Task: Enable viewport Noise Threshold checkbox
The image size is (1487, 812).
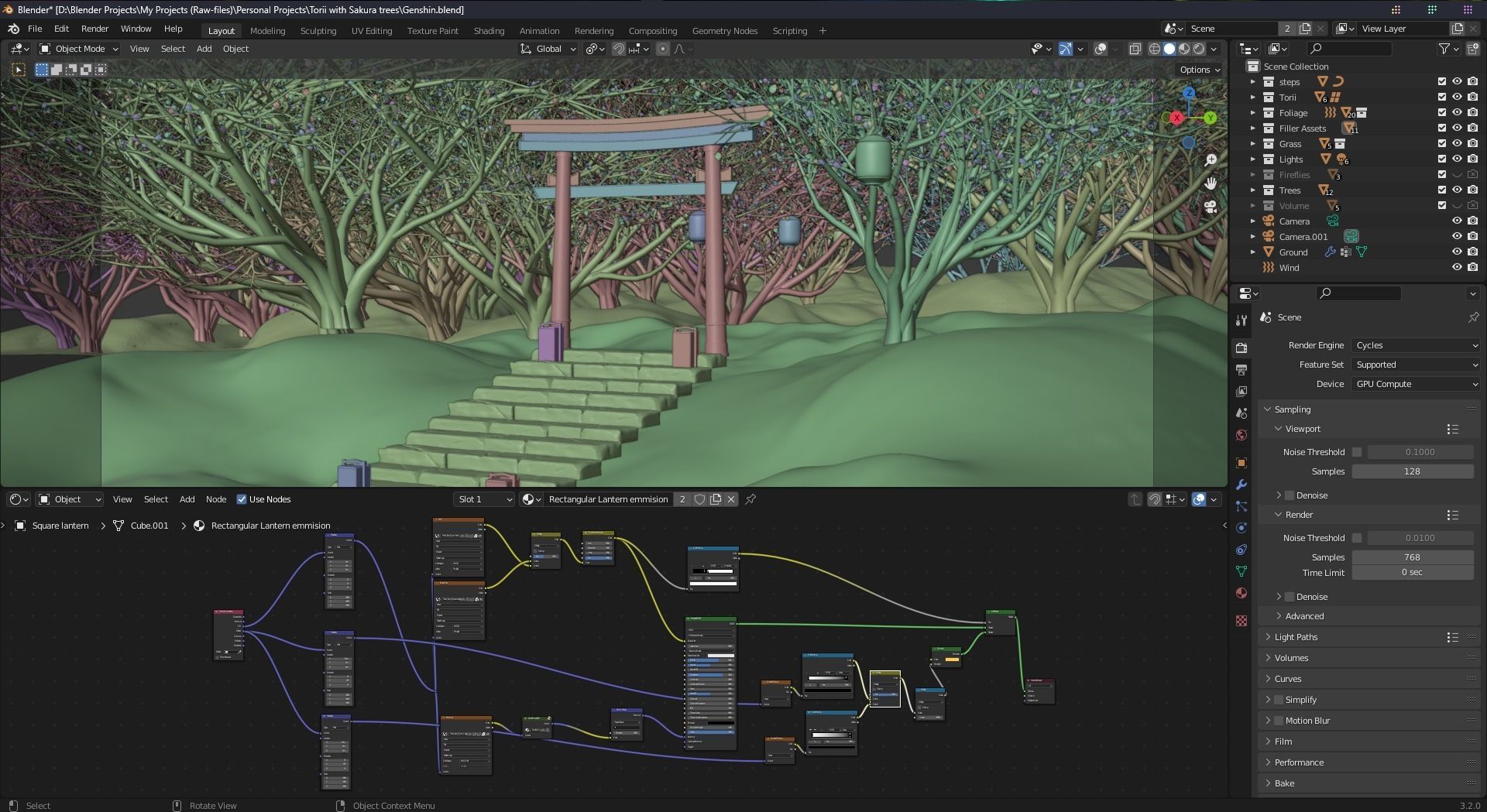Action: (1357, 452)
